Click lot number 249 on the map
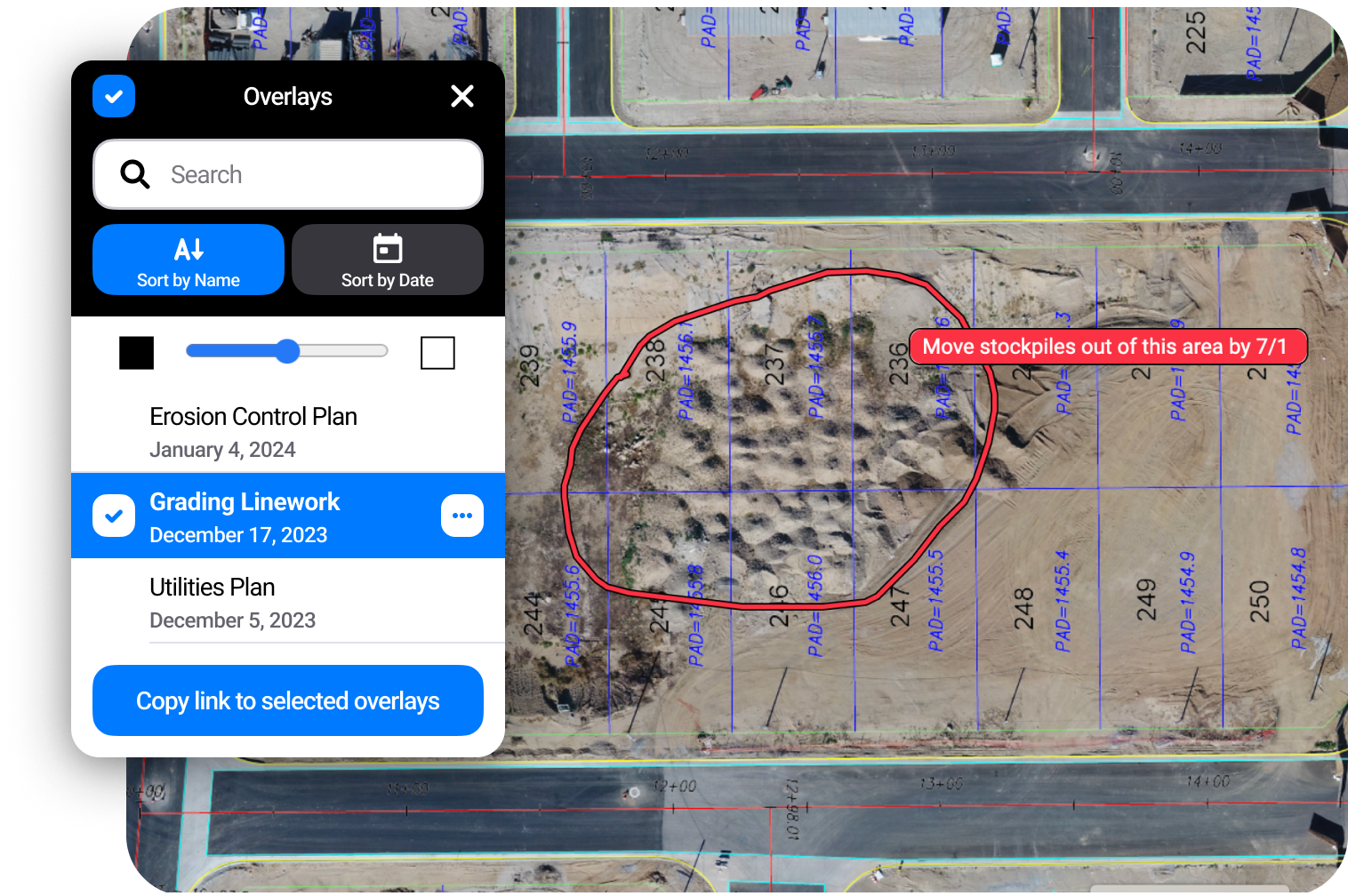Viewport: 1348px width, 896px height. [x=1146, y=599]
